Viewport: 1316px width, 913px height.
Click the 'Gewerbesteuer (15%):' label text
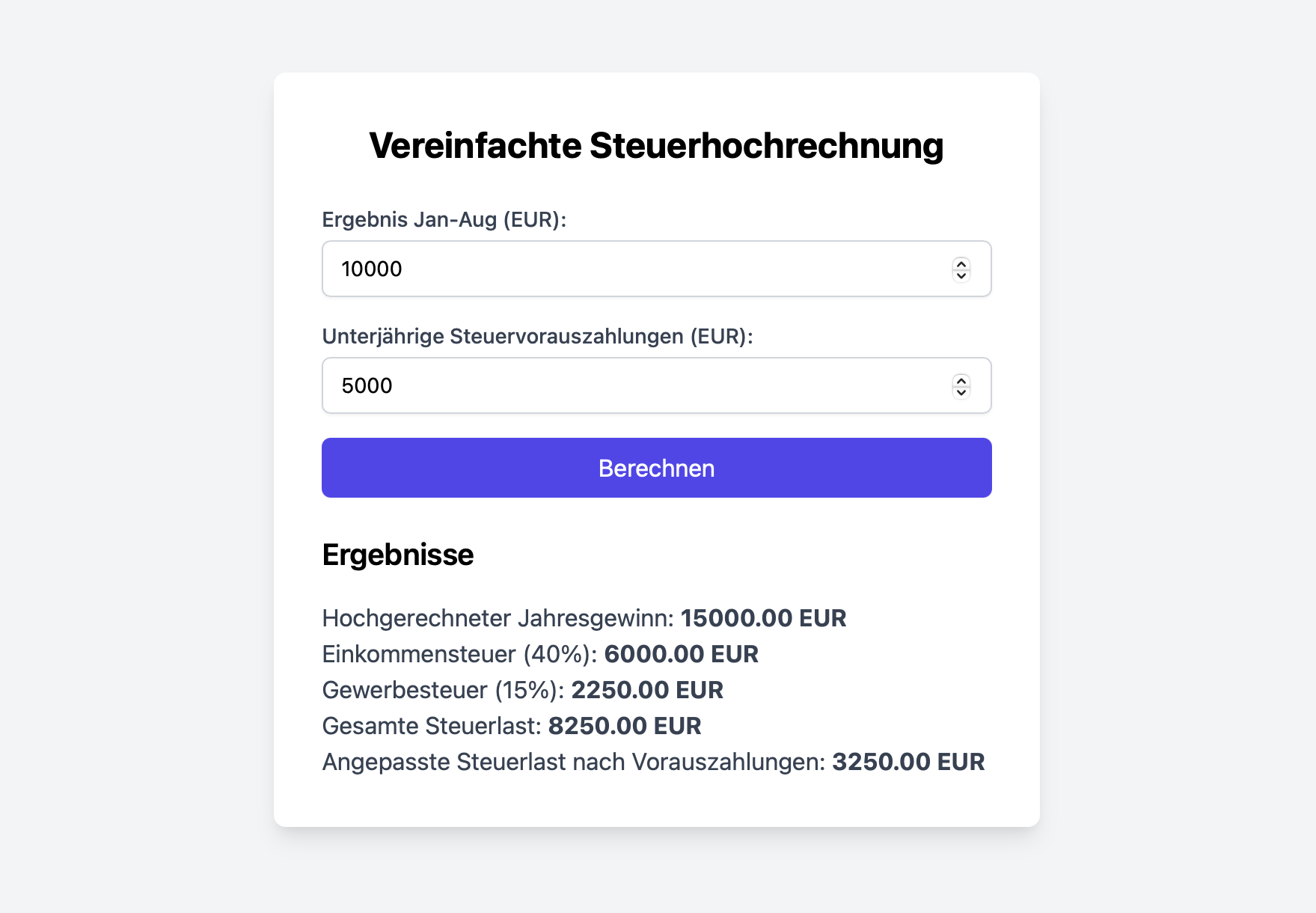443,690
